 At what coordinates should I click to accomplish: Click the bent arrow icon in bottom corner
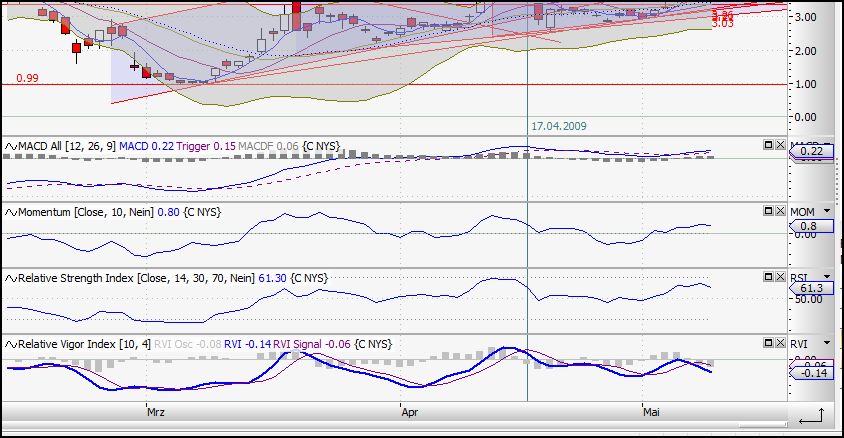pyautogui.click(x=811, y=416)
